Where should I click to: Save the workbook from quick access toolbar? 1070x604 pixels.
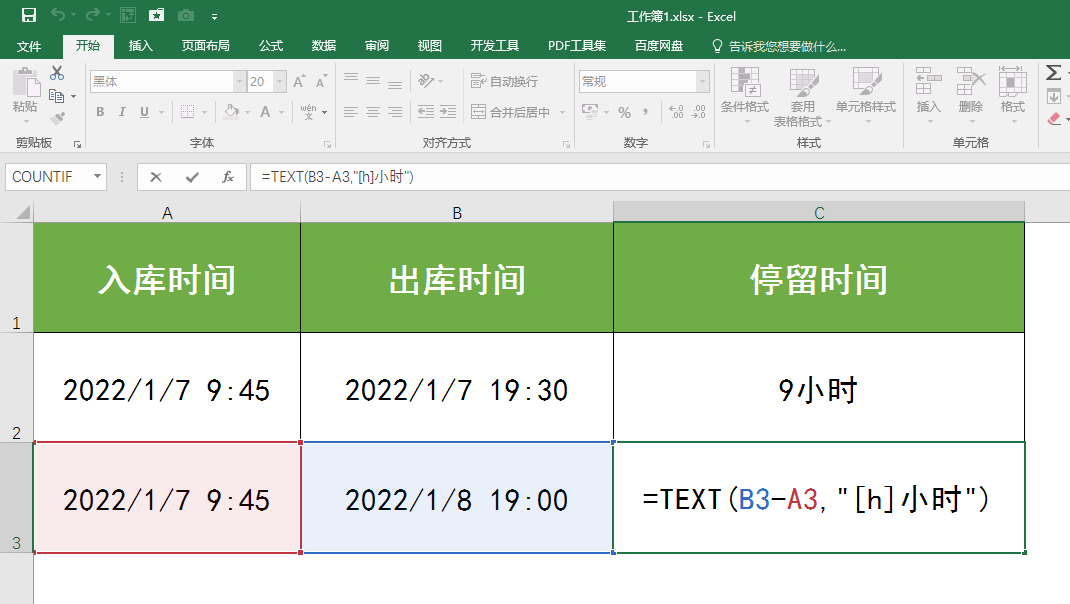pos(29,16)
